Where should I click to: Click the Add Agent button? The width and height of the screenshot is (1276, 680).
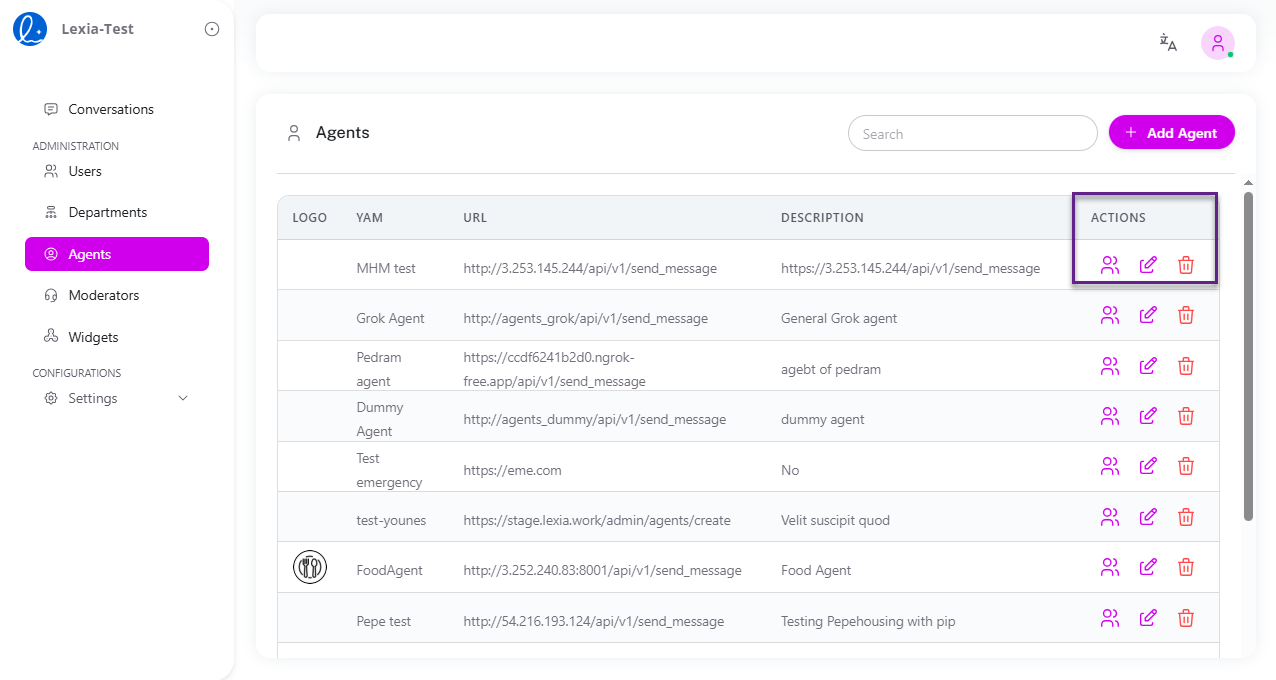(1171, 132)
